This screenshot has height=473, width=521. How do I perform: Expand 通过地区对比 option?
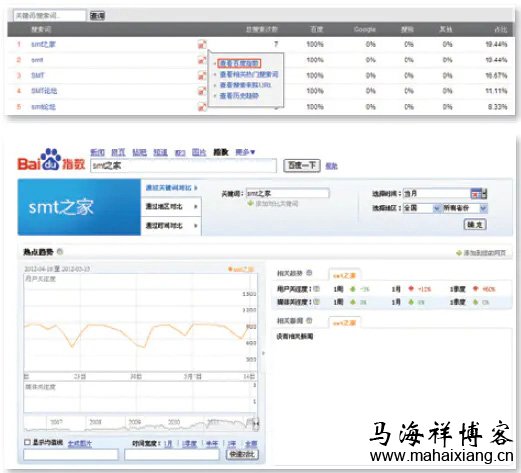(172, 207)
